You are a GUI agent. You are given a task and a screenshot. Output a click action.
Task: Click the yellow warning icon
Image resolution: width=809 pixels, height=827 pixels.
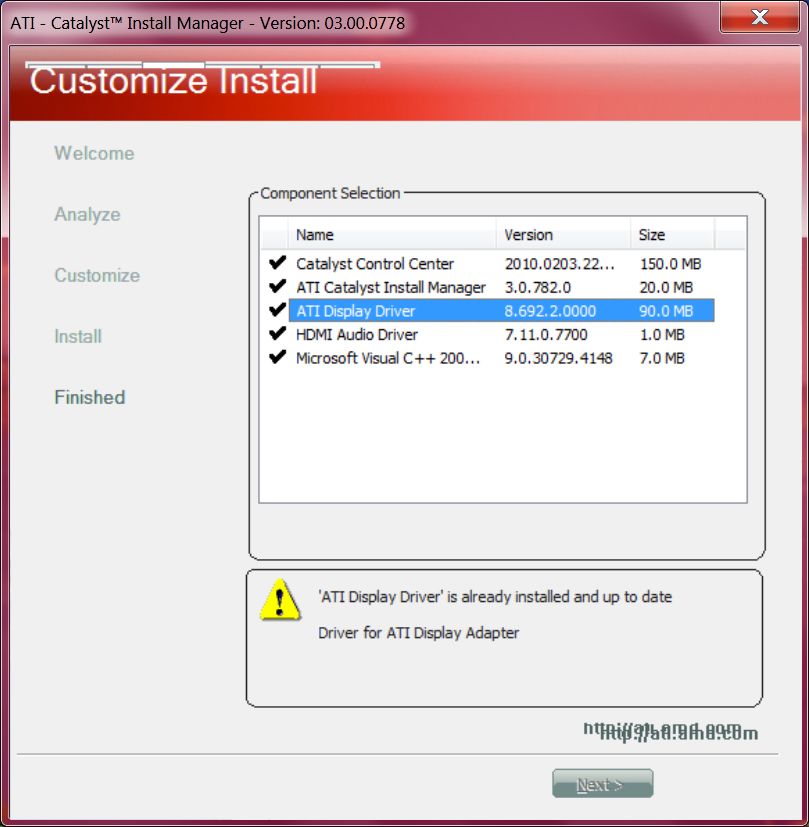280,600
